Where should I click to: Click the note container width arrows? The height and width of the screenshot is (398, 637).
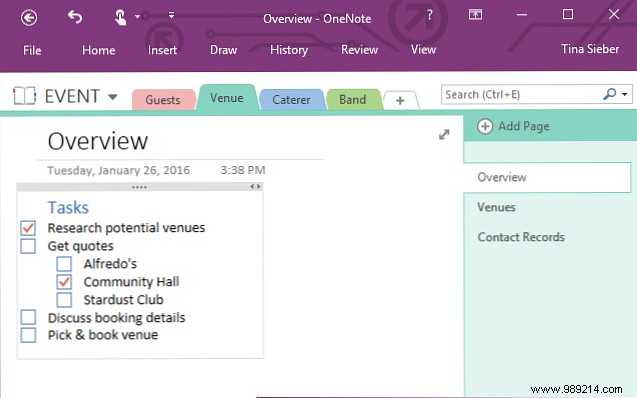[x=256, y=186]
